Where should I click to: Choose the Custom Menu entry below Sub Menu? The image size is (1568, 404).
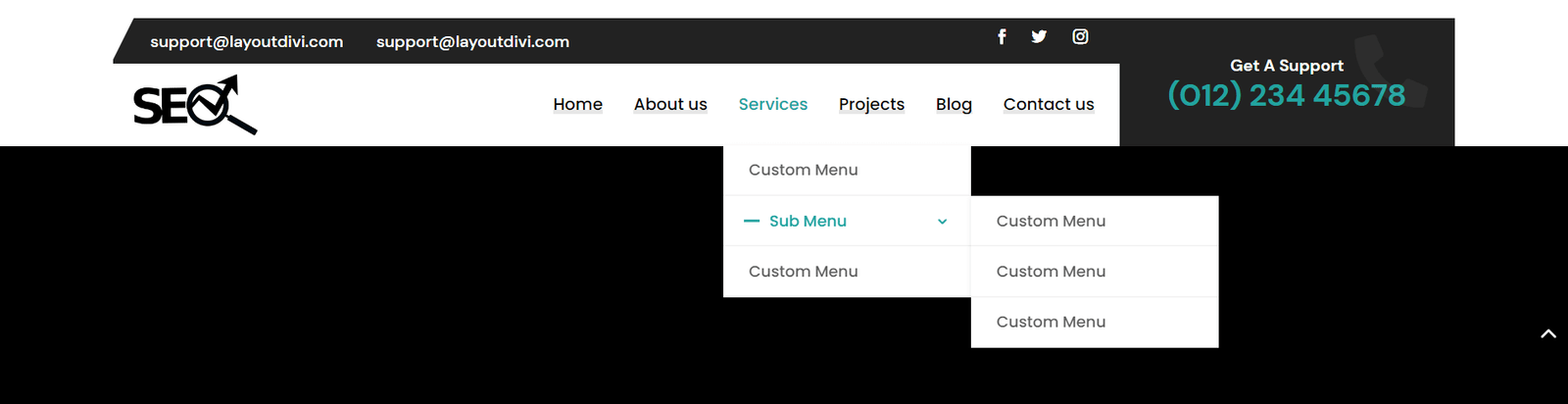pyautogui.click(x=803, y=272)
